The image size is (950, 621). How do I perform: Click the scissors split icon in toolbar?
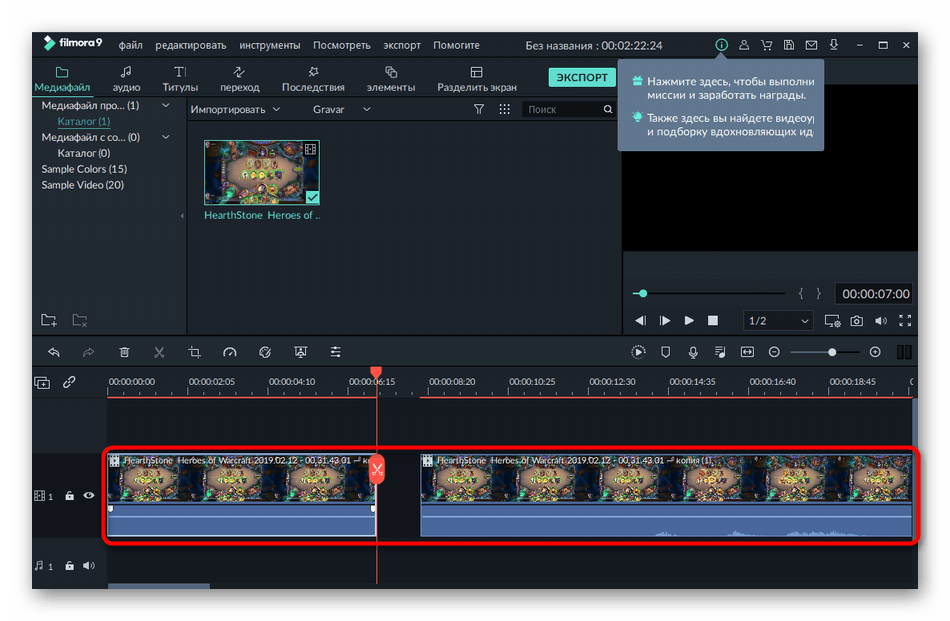pyautogui.click(x=159, y=352)
